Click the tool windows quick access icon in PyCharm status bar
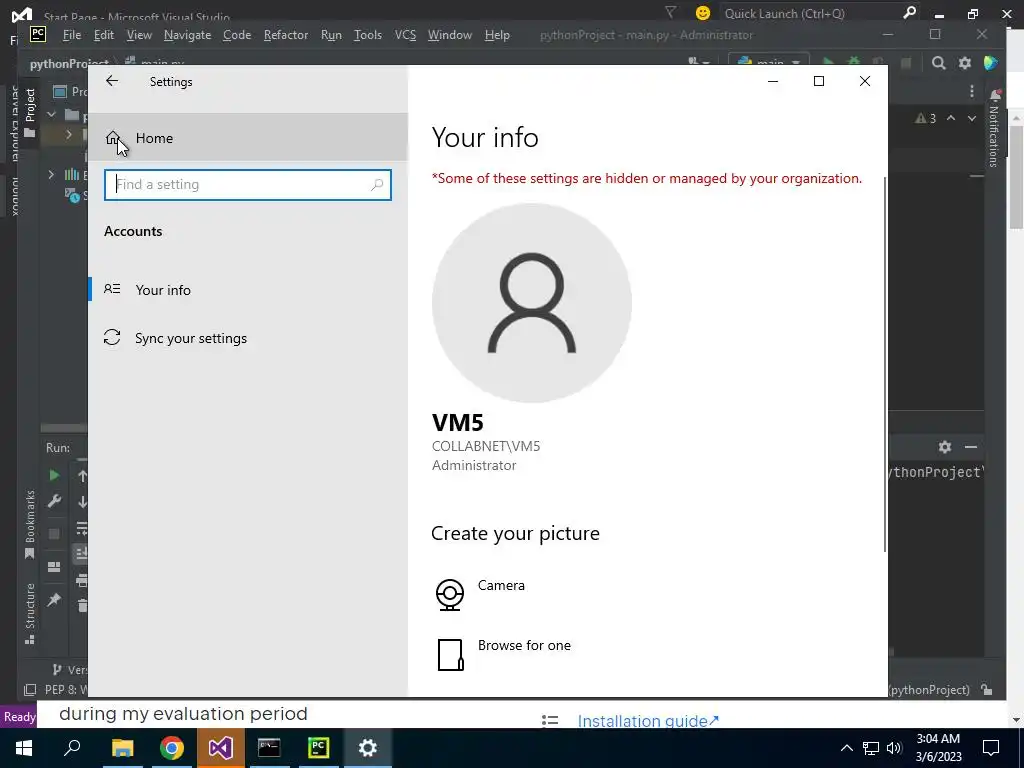1024x768 pixels. coord(29,690)
